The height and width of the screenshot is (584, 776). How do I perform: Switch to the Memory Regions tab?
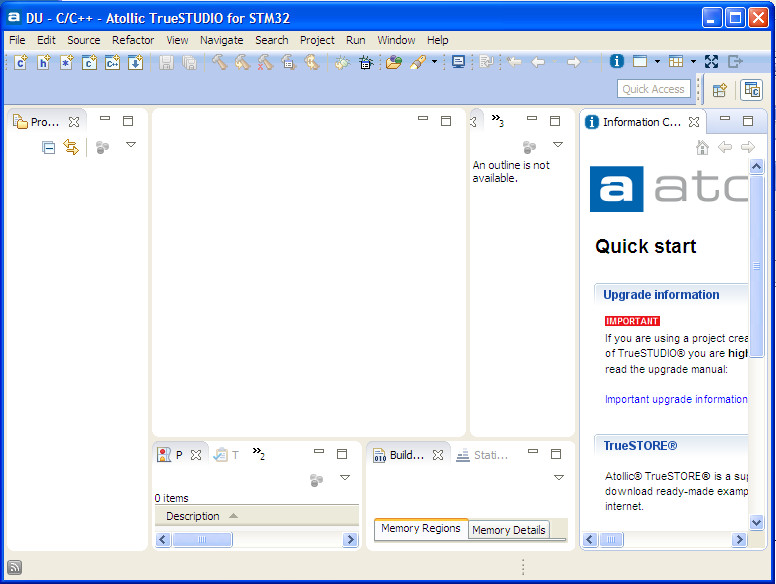[421, 529]
